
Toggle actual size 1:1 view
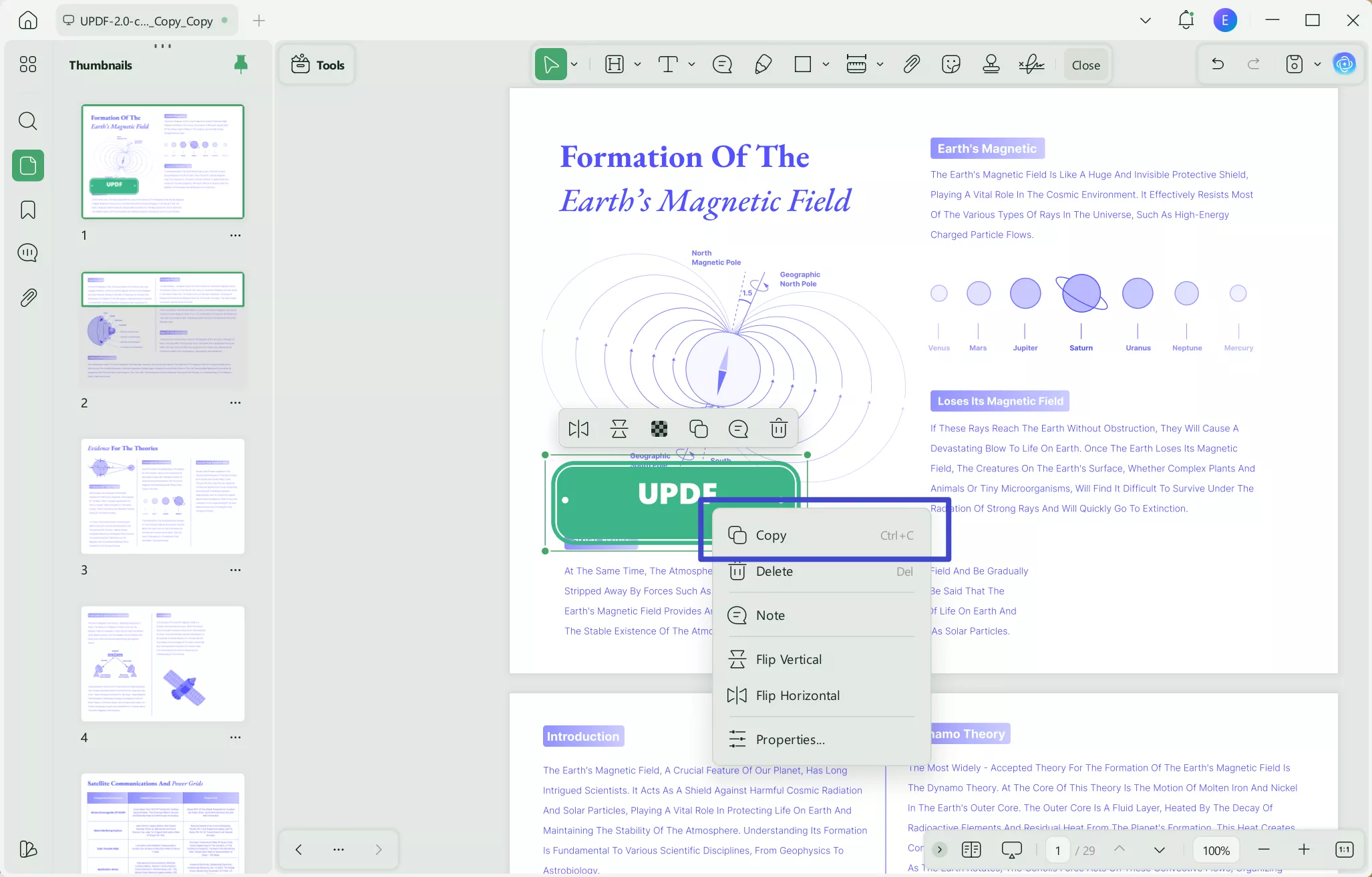tap(1344, 850)
